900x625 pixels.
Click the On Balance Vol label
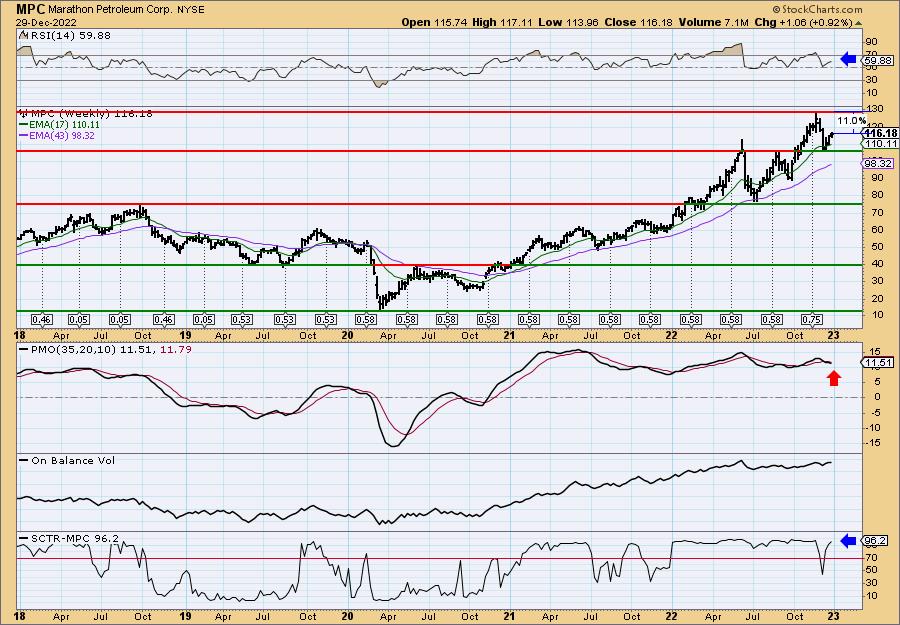pos(67,460)
